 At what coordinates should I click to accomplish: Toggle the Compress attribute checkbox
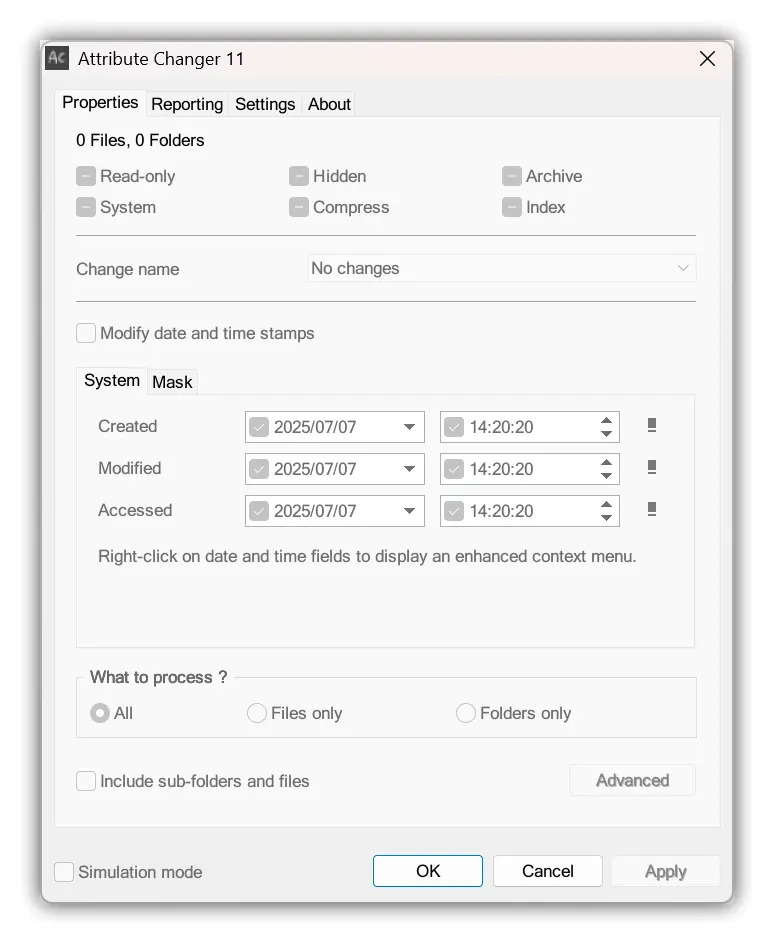[299, 207]
